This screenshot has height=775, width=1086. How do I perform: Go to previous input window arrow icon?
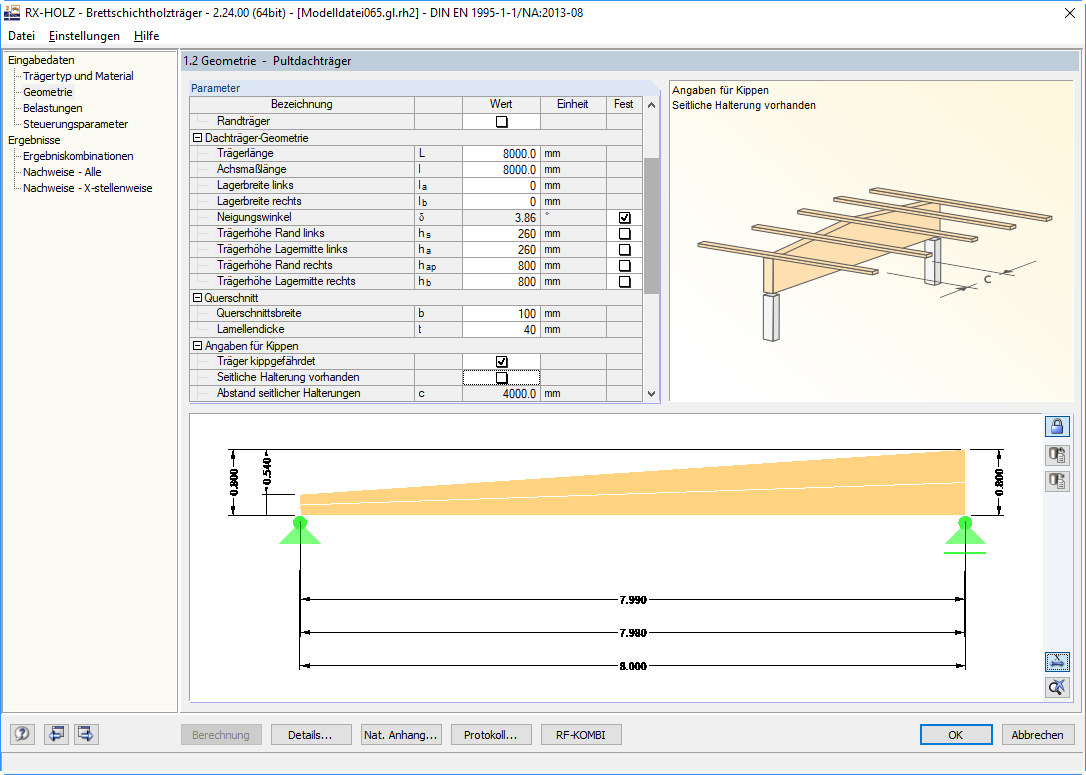click(56, 734)
